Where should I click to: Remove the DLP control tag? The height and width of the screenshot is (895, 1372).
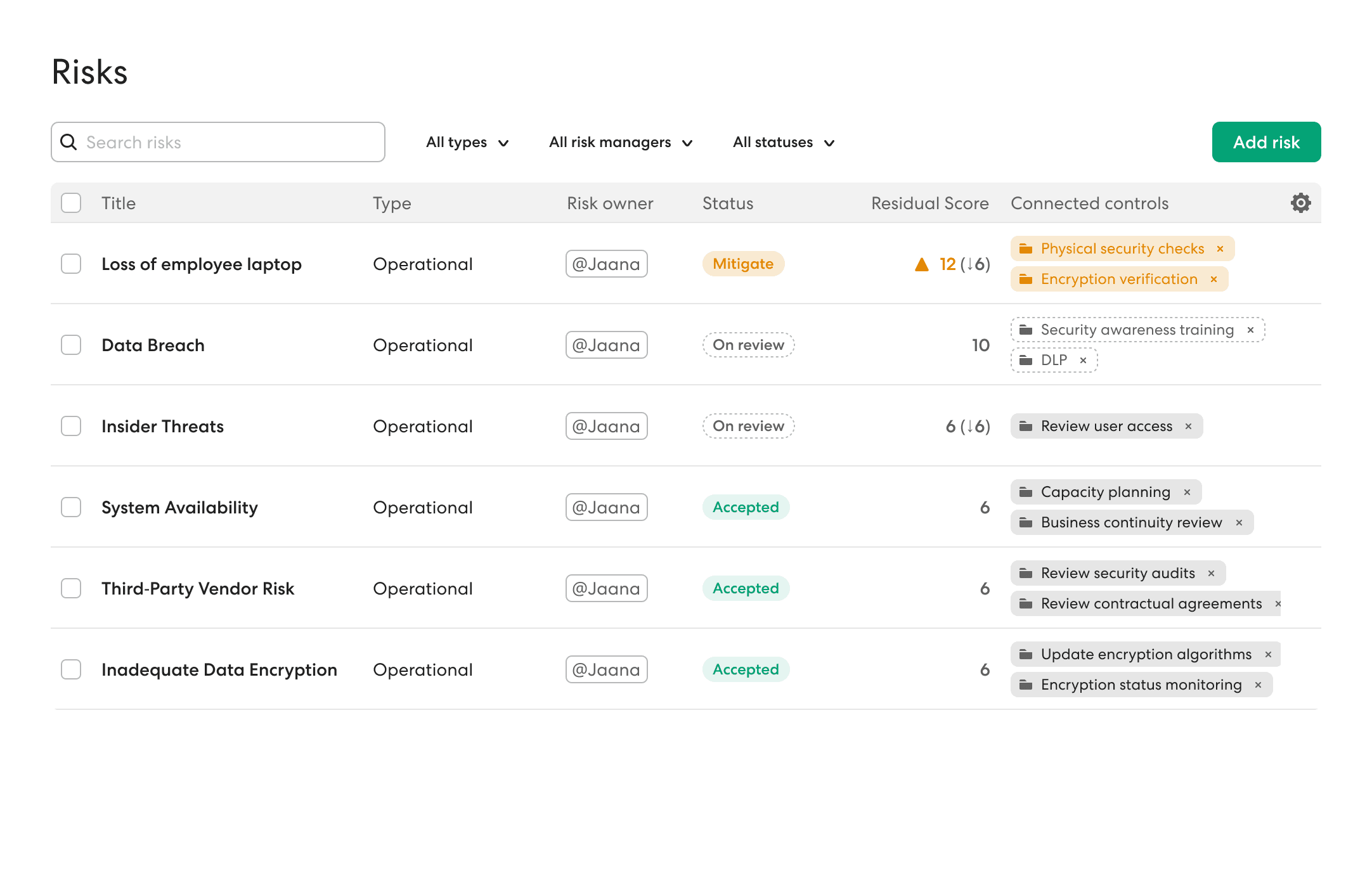tap(1083, 360)
